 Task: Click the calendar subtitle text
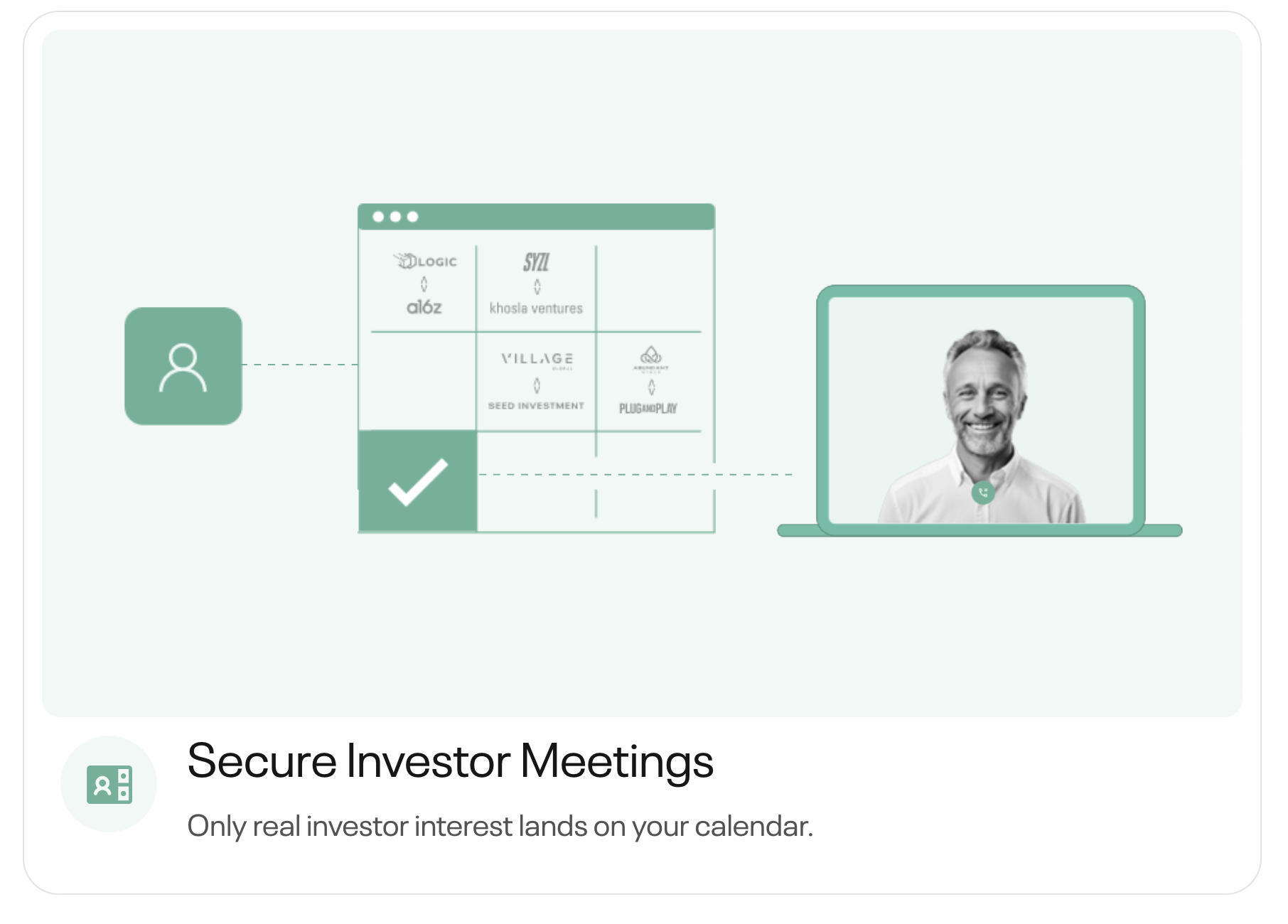[x=500, y=827]
